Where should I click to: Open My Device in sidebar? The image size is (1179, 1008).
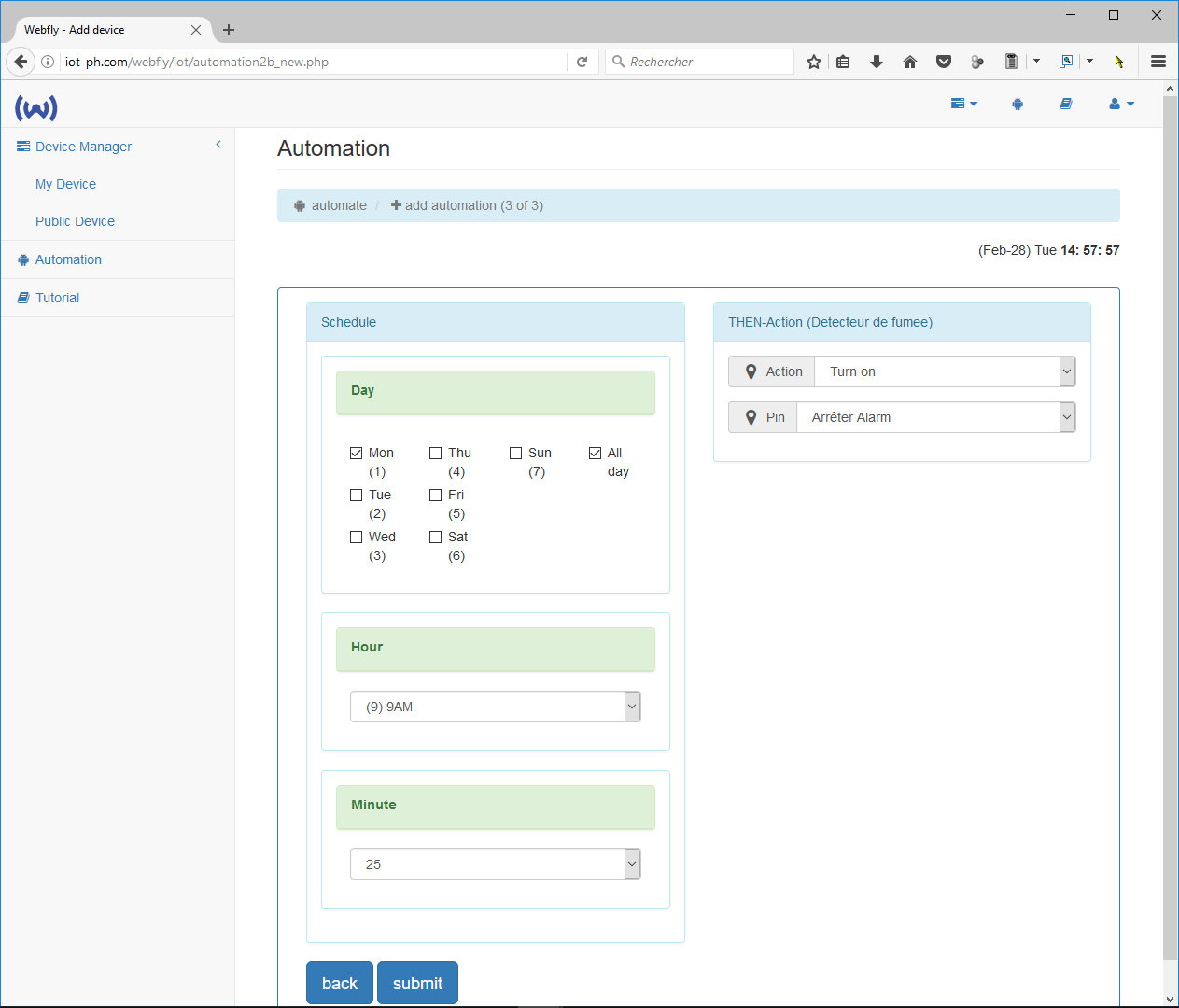(65, 184)
